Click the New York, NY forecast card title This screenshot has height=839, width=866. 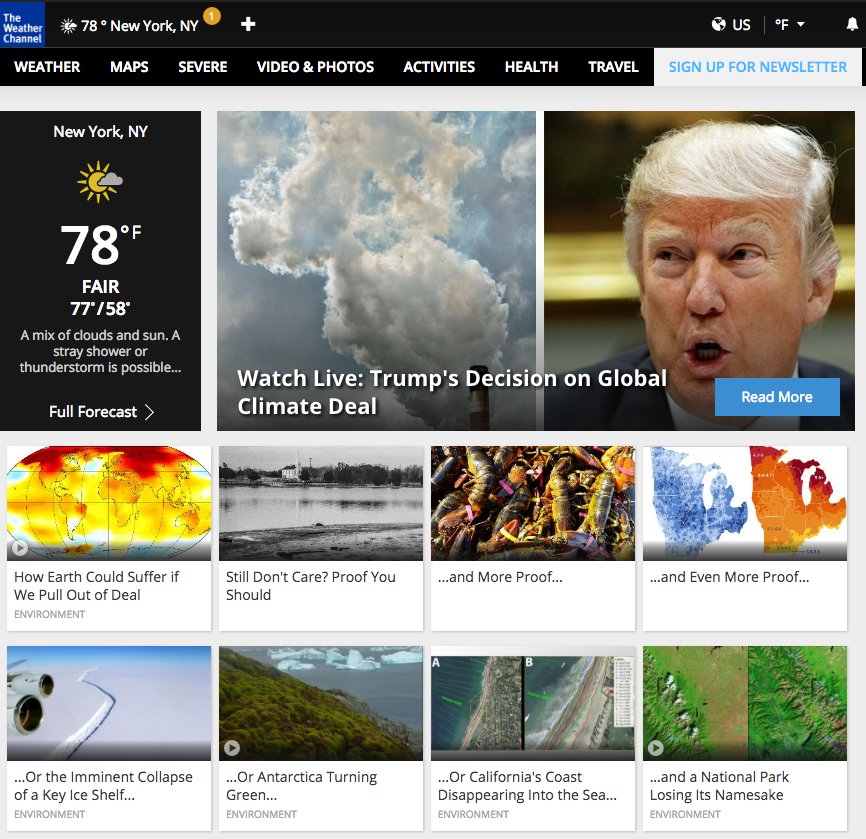(x=101, y=131)
